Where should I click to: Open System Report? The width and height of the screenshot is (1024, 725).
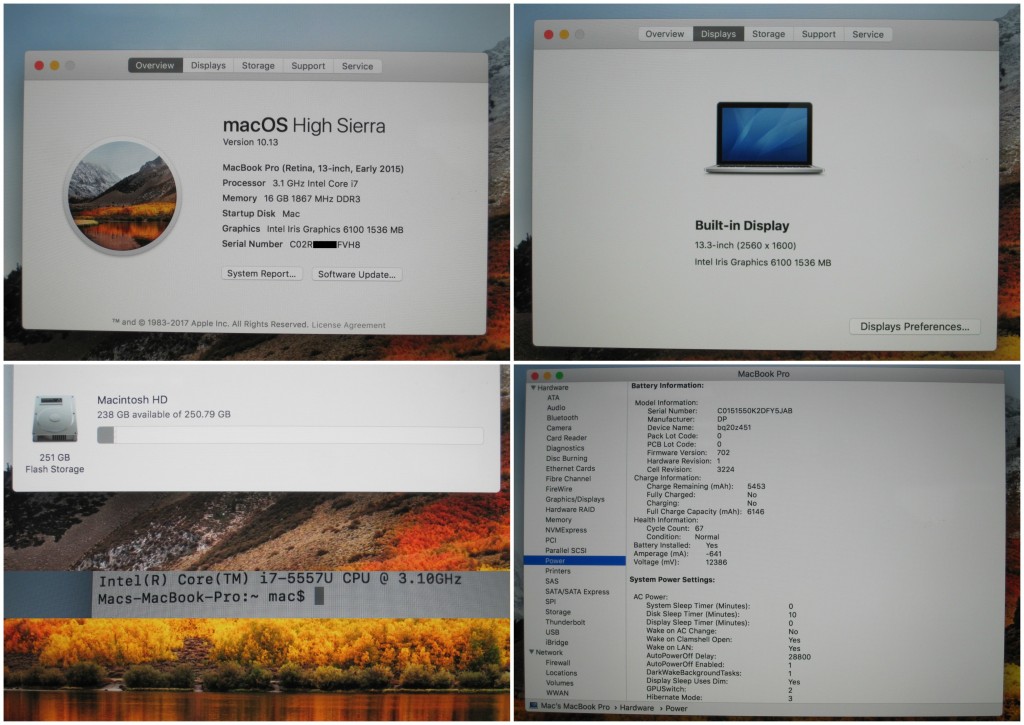[261, 274]
